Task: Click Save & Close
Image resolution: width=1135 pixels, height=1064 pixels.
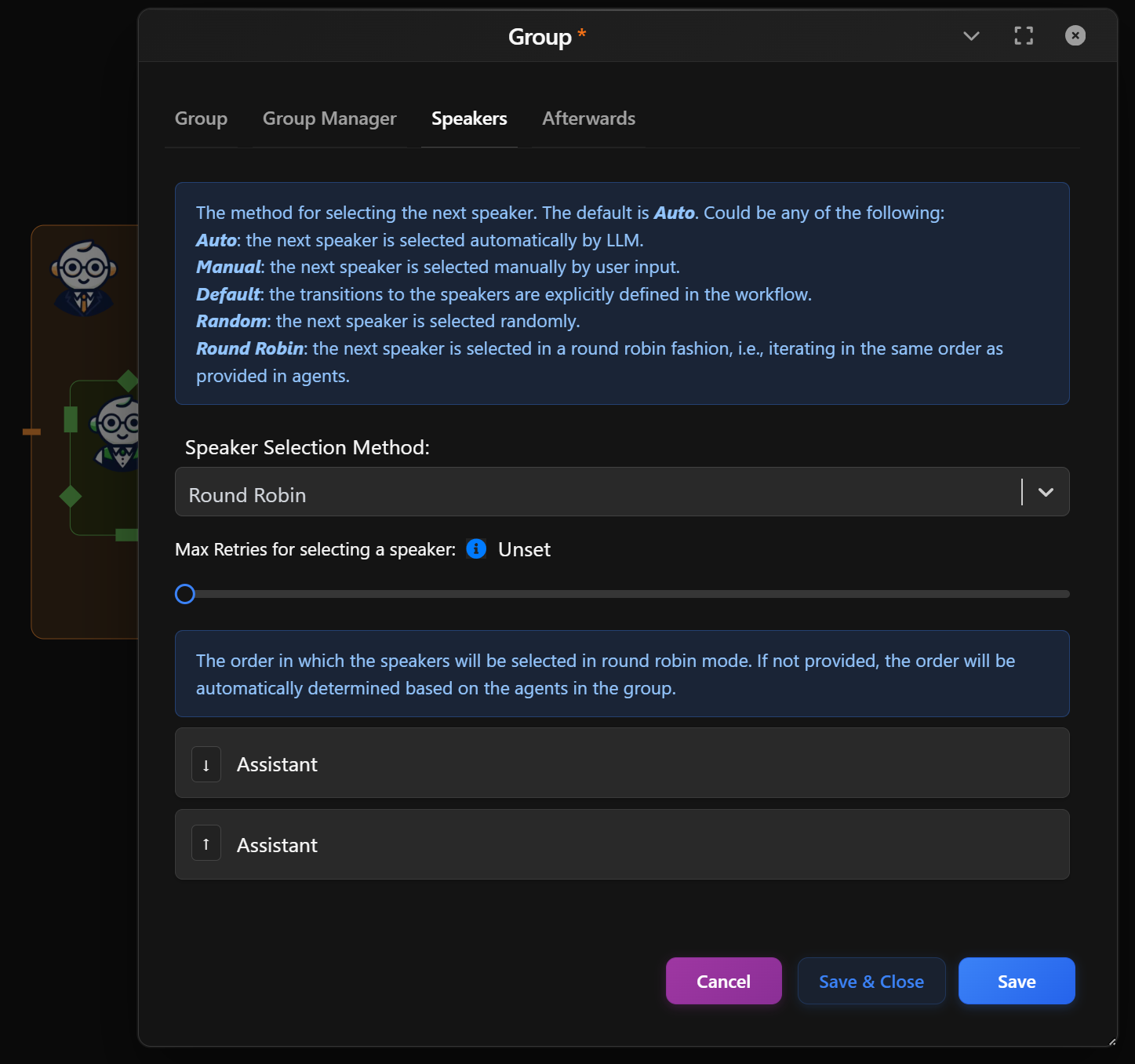Action: tap(871, 981)
